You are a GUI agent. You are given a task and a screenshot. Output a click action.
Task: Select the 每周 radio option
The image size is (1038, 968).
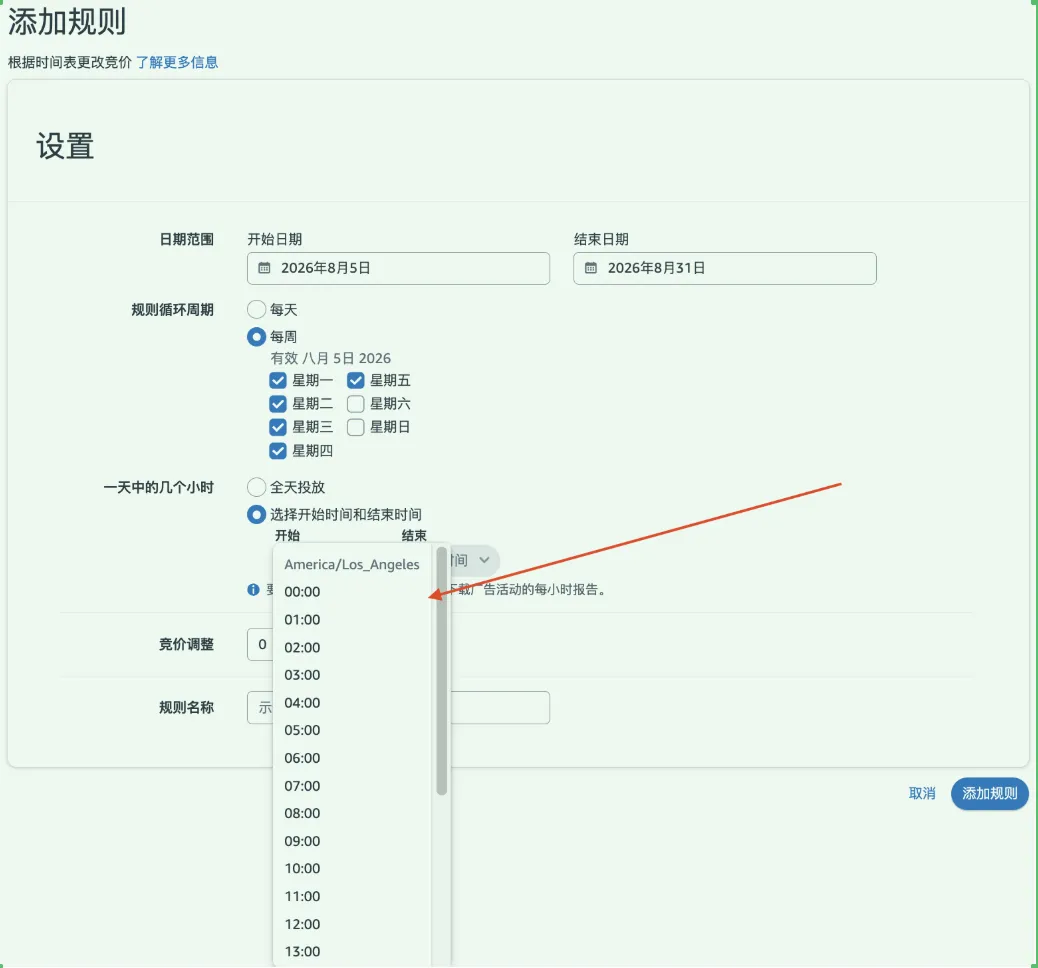coord(256,337)
